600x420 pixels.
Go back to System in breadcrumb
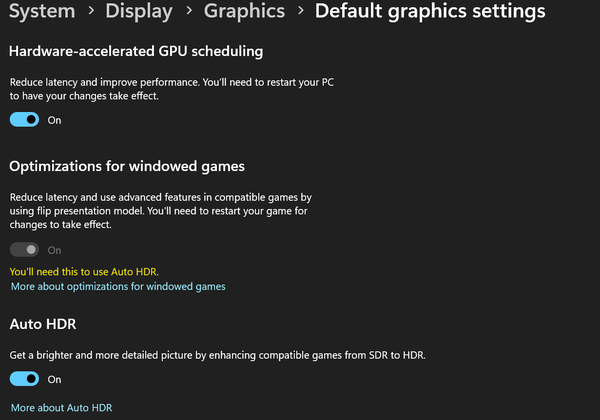[42, 11]
